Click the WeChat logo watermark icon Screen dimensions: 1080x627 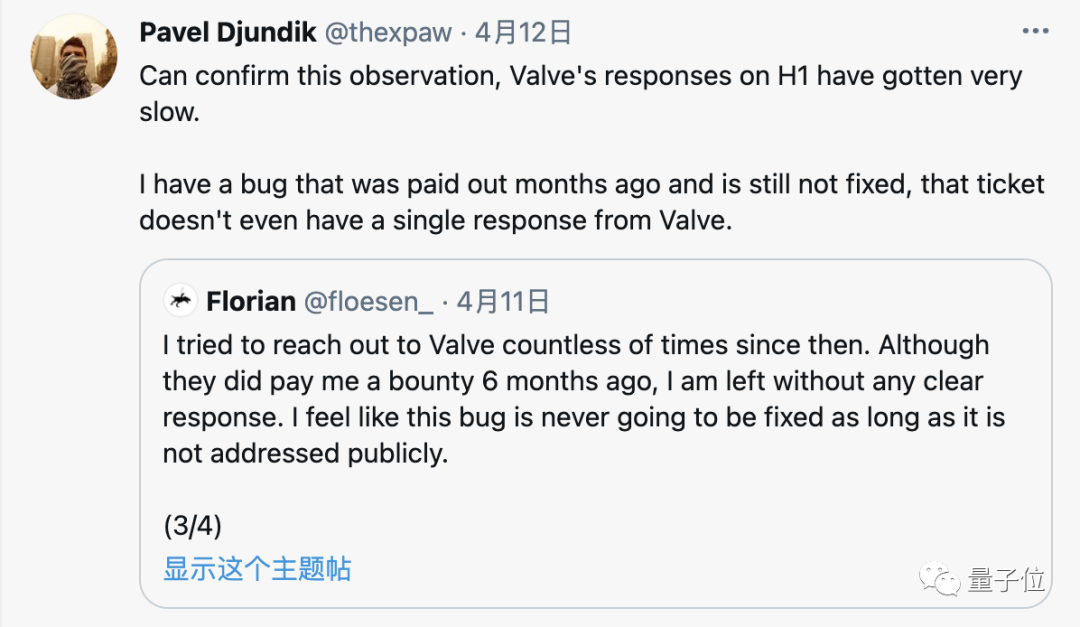coord(939,579)
